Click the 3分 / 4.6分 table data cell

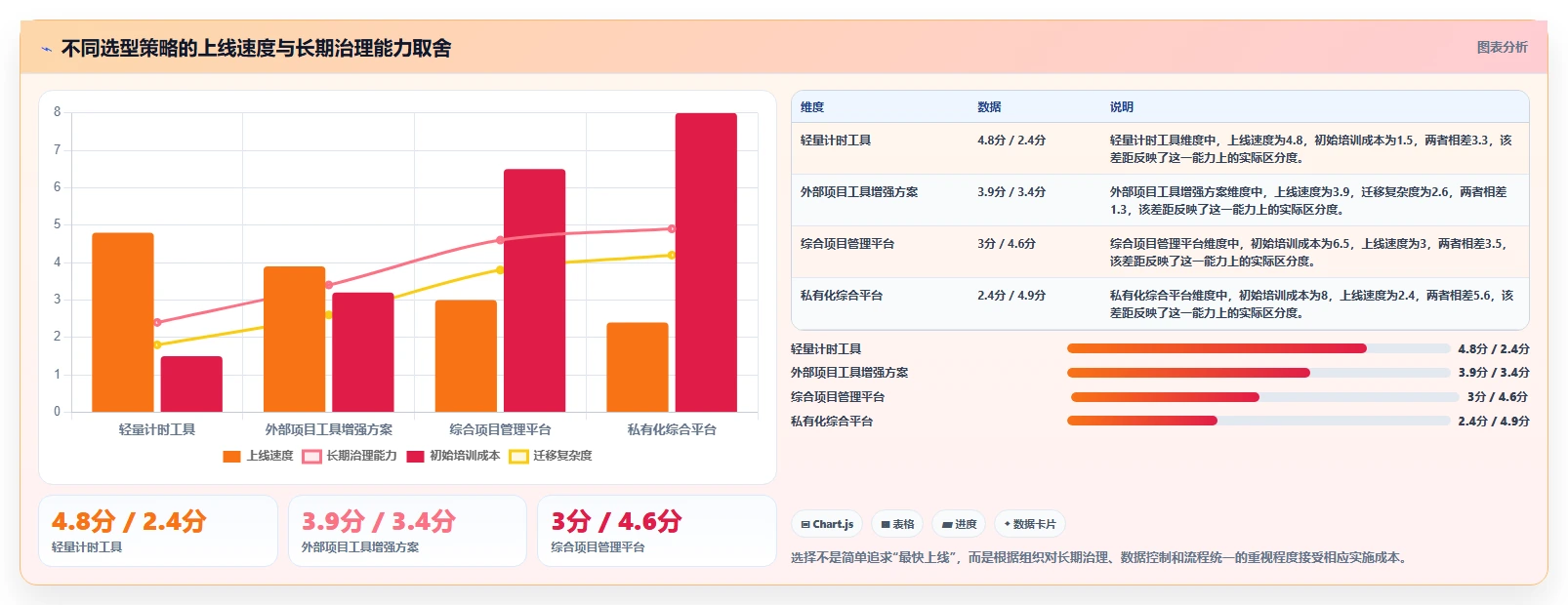(x=1006, y=244)
